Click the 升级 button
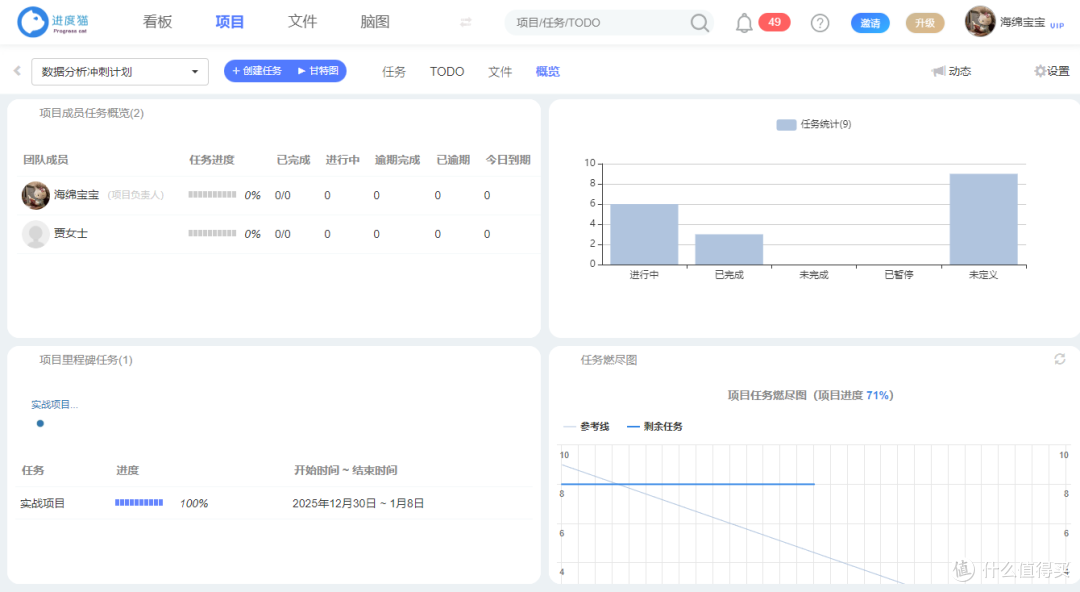 (x=924, y=23)
